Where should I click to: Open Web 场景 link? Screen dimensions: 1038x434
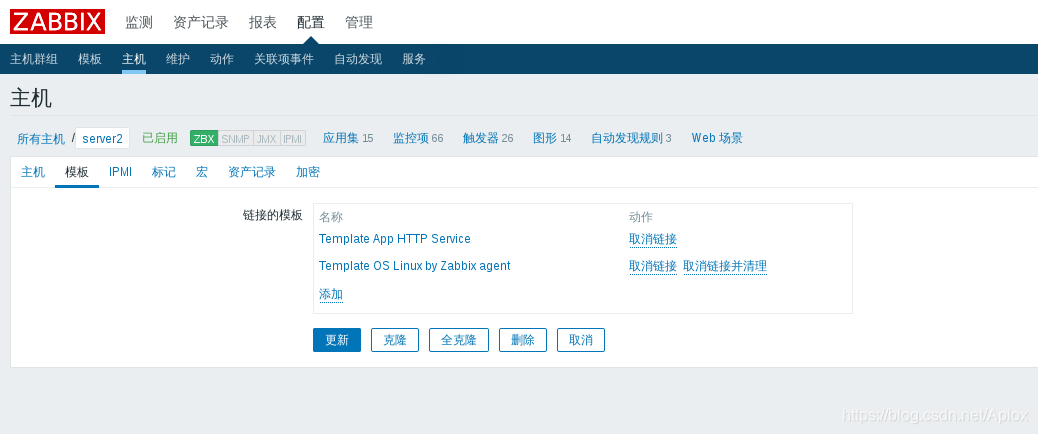pos(717,138)
